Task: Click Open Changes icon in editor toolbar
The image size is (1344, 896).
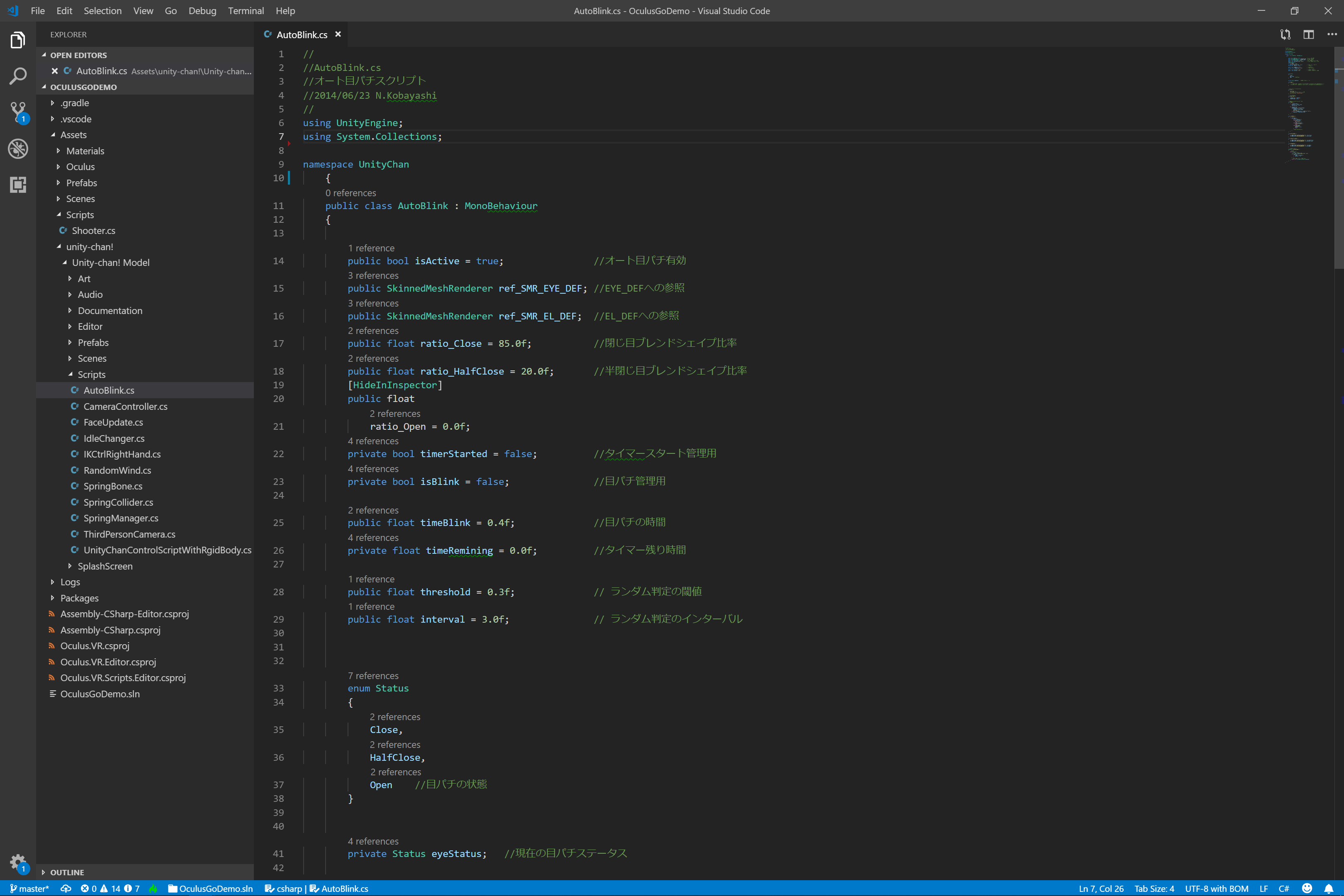Action: point(1285,34)
